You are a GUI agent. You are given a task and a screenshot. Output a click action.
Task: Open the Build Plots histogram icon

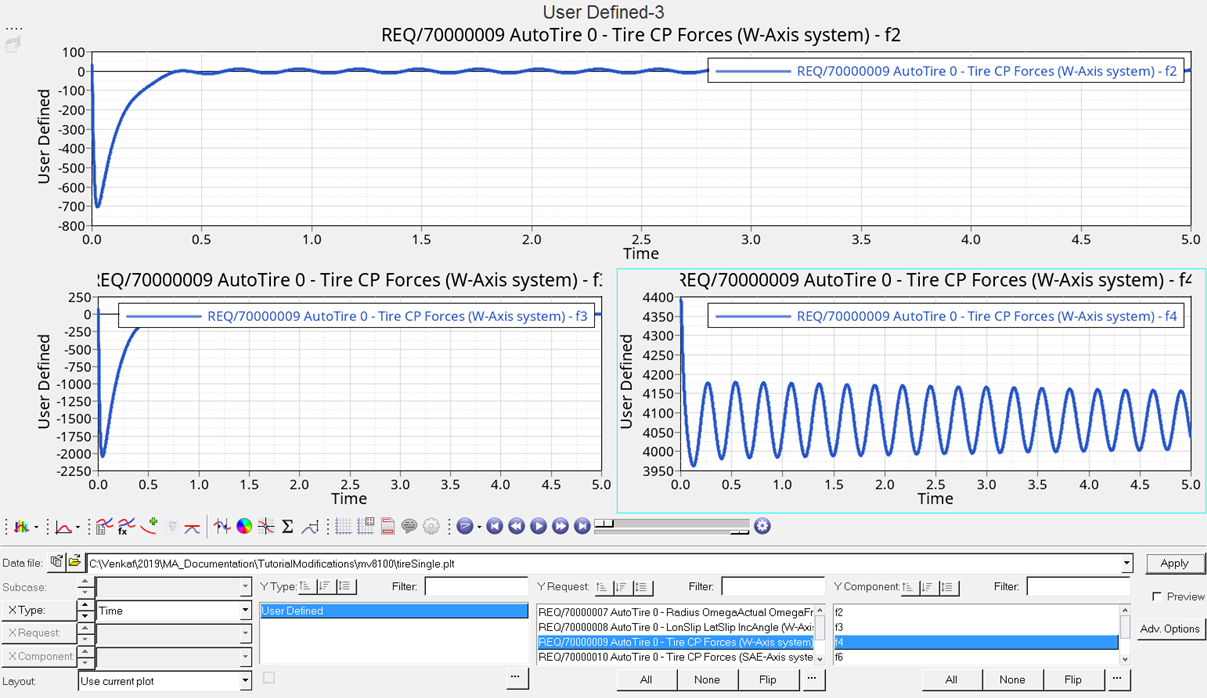pyautogui.click(x=21, y=526)
